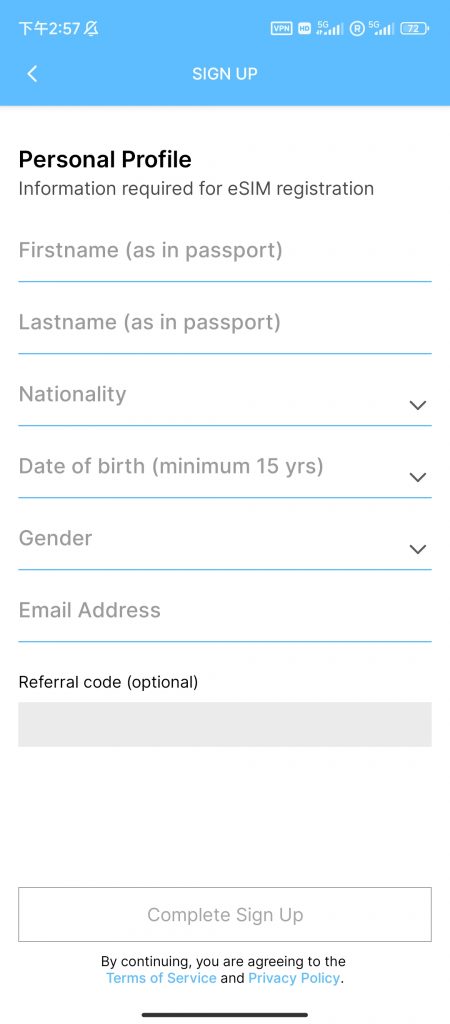Tap the battery indicator icon

414,28
